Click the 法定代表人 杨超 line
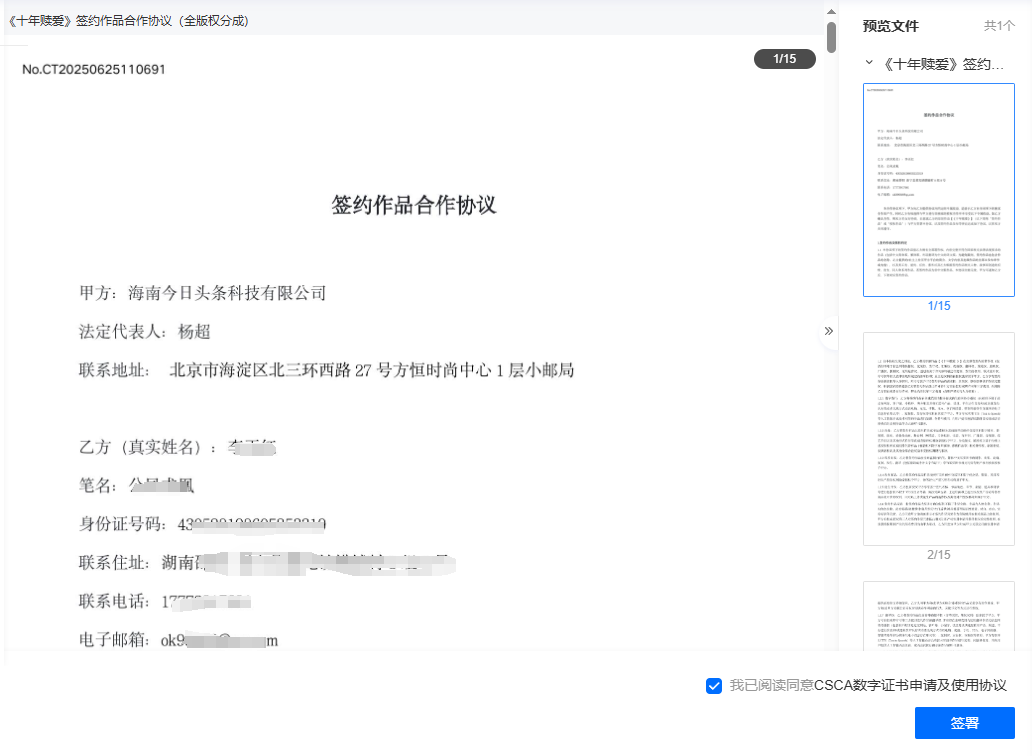Screen dimensions: 1032x756 click(145, 332)
